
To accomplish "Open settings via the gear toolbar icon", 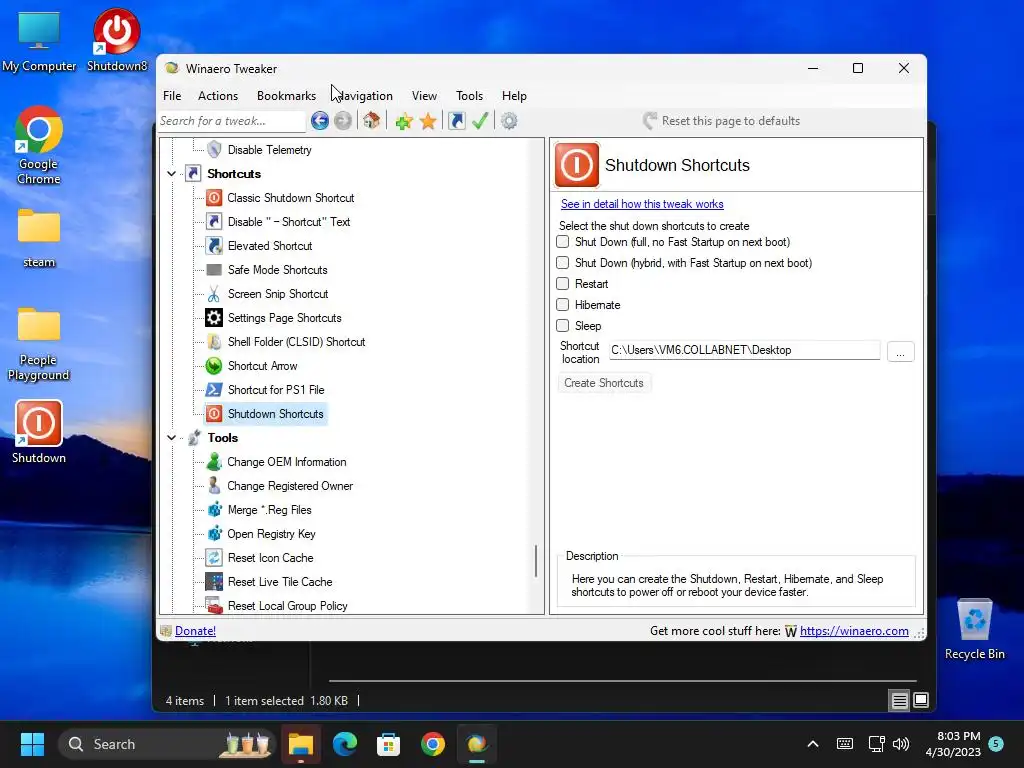I will point(509,121).
